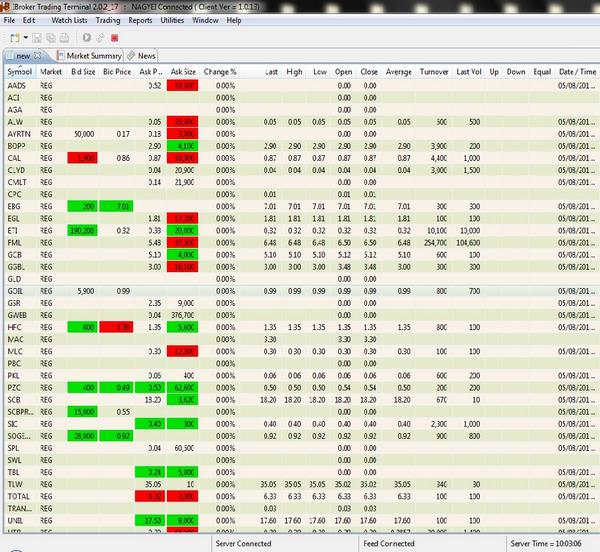This screenshot has width=600, height=552.
Task: Click the Open column header
Action: [343, 72]
